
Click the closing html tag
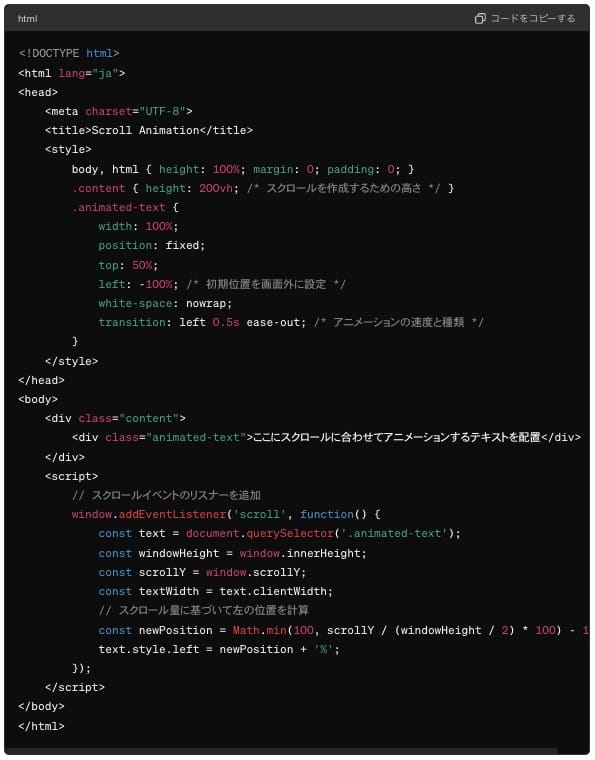pyautogui.click(x=41, y=726)
